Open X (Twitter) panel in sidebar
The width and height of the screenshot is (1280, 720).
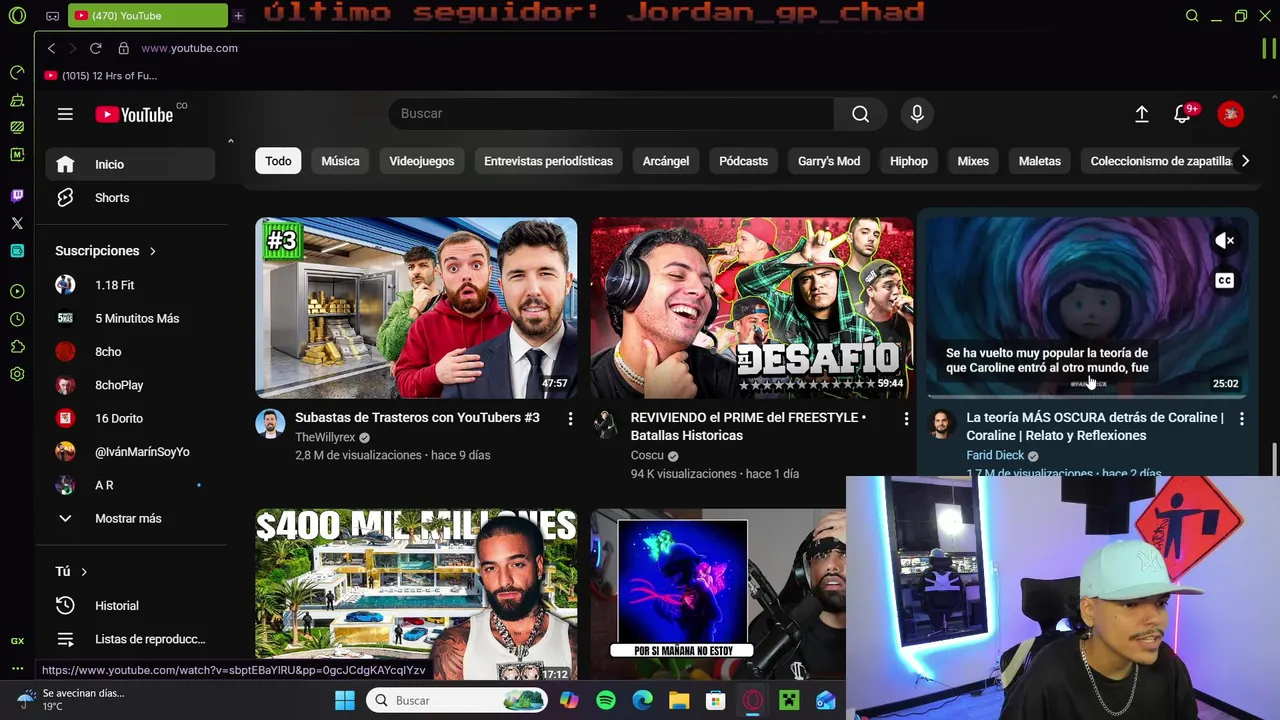tap(17, 223)
